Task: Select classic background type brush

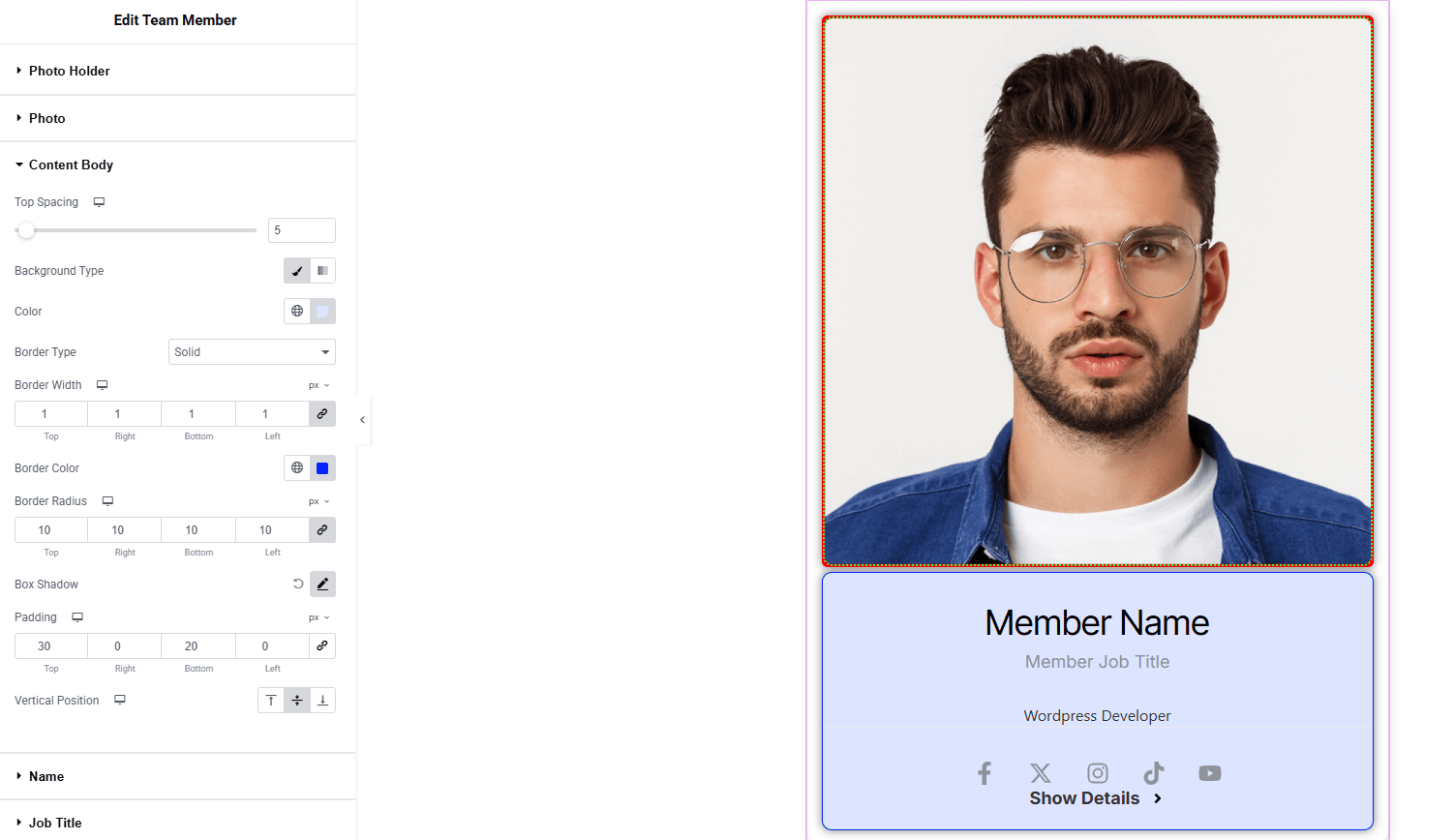Action: click(x=297, y=271)
